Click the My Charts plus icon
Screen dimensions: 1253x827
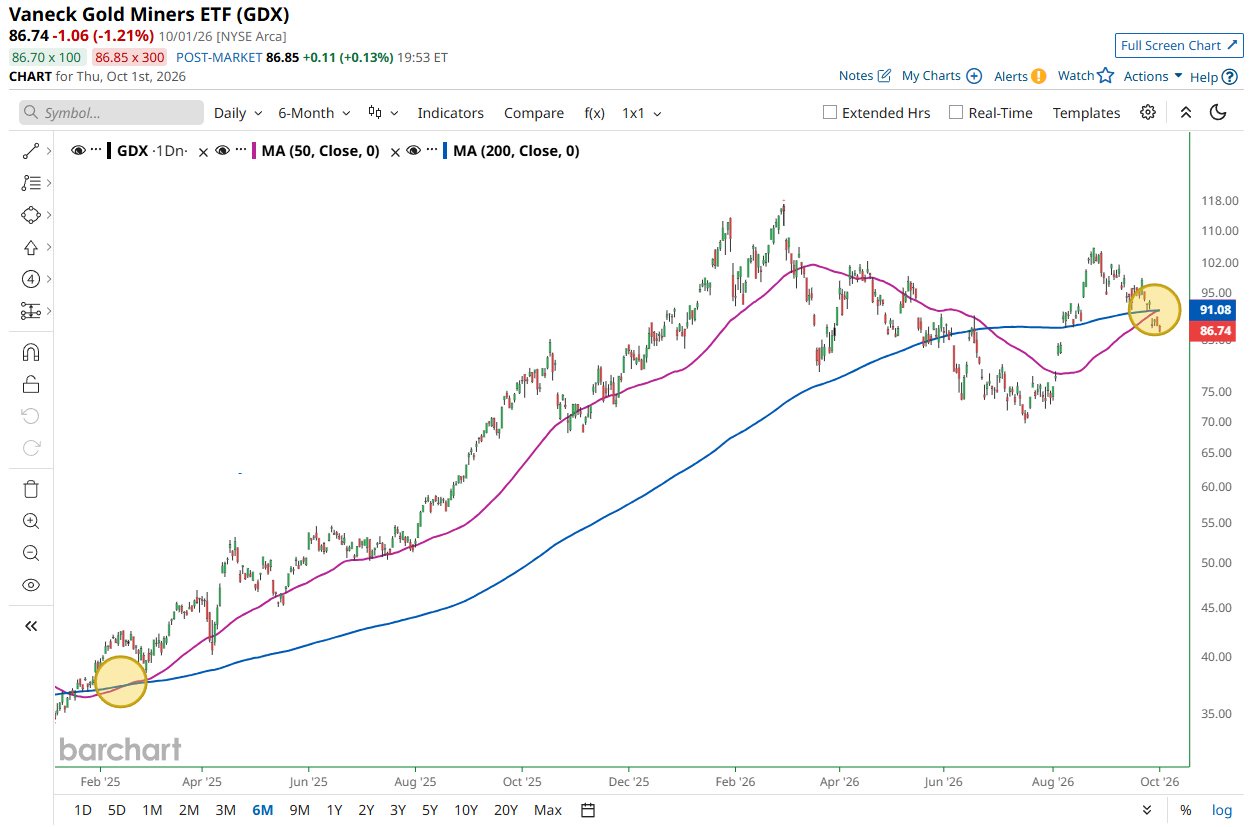[974, 76]
